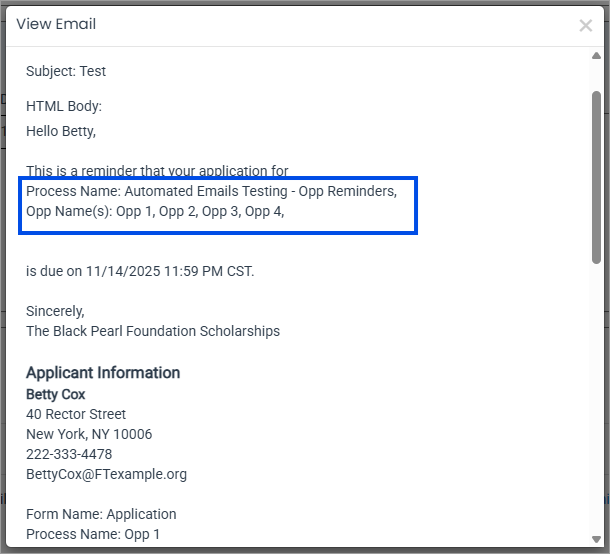Close the View Email dialog
This screenshot has height=554, width=610.
(585, 26)
